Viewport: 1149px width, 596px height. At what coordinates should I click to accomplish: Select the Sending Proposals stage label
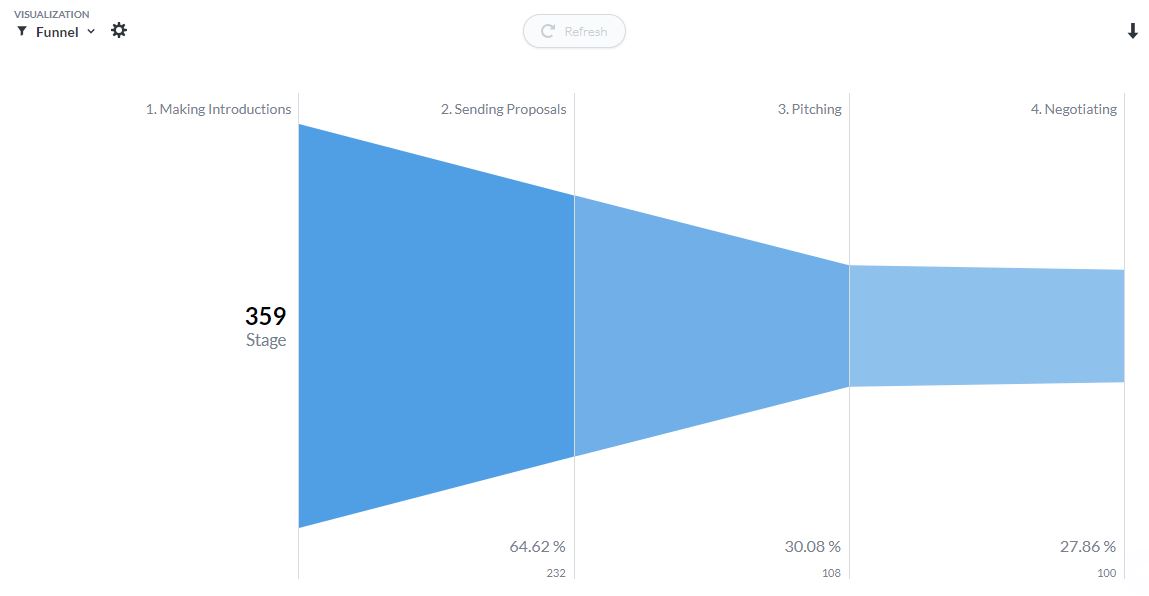point(503,109)
